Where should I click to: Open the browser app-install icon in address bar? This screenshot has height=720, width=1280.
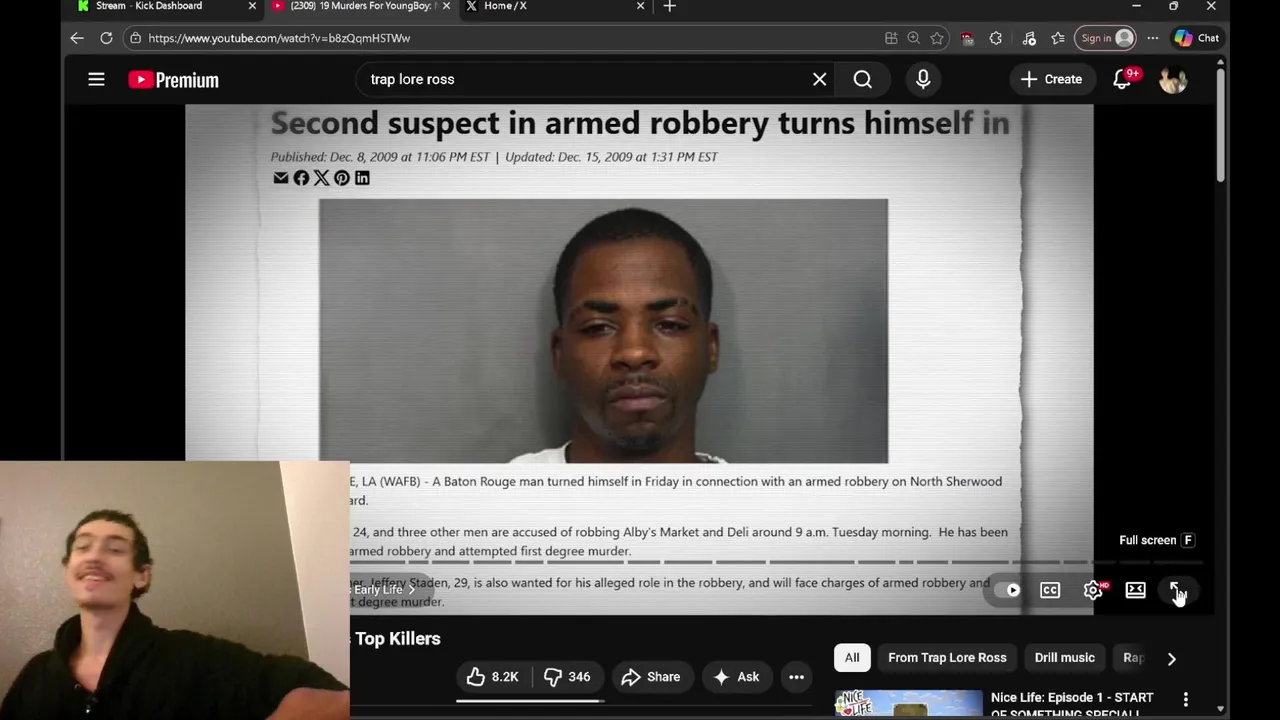click(891, 38)
